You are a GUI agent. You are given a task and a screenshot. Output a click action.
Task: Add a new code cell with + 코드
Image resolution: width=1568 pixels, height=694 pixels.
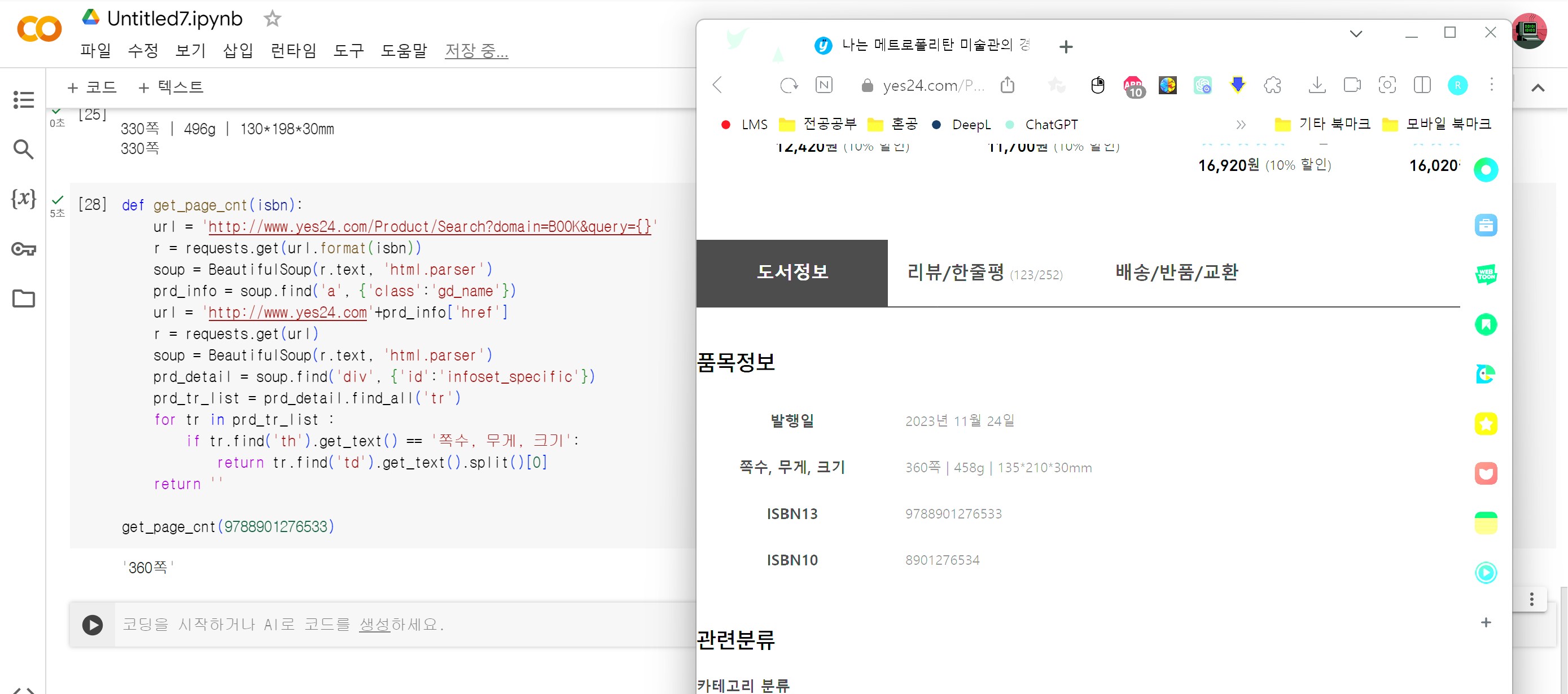point(93,87)
